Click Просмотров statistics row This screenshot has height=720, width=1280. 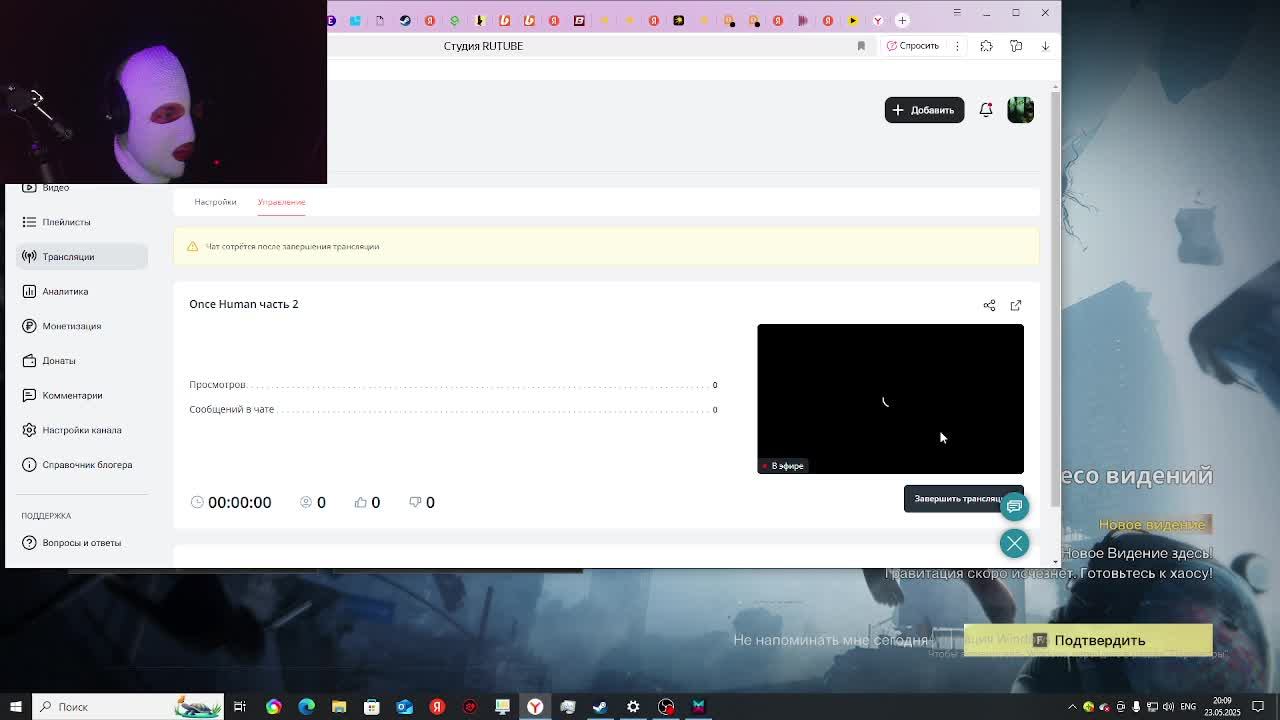(x=453, y=385)
